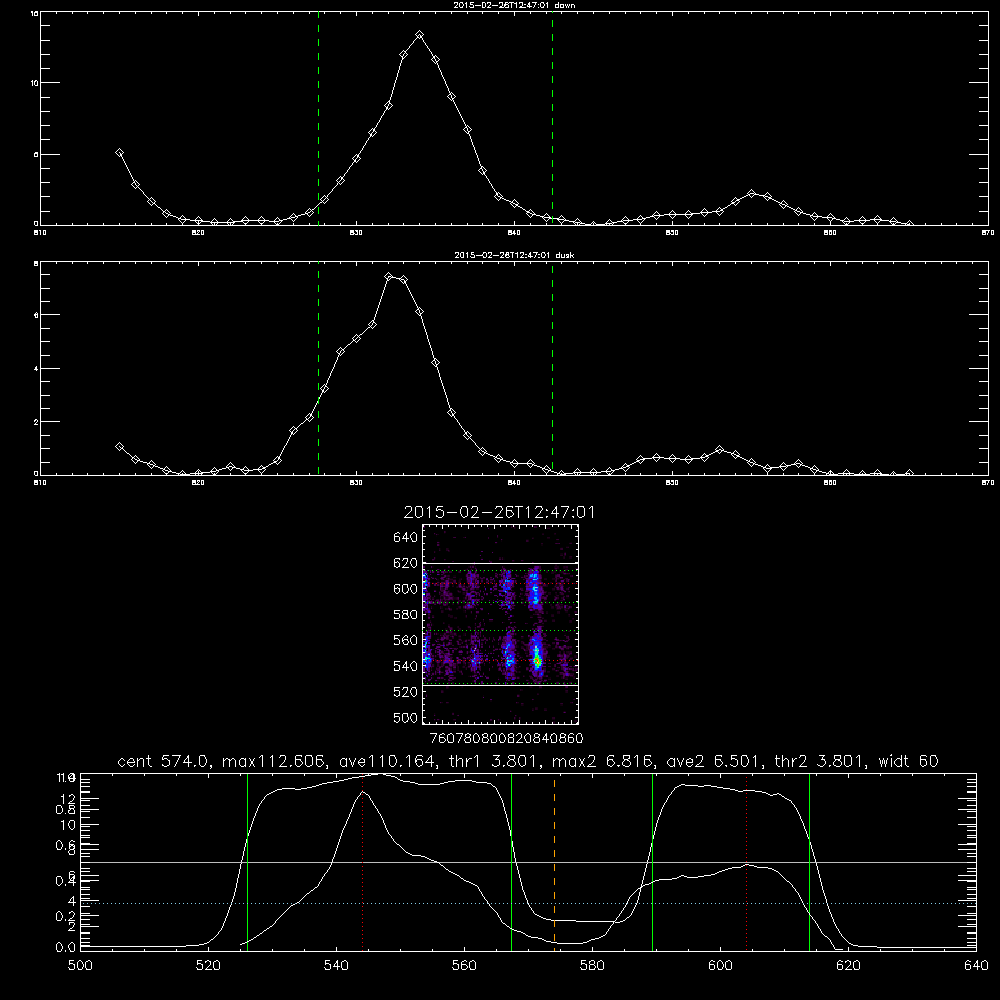Click the 'ave2 6.501' value in stats header
This screenshot has width=1000, height=1000.
714,761
